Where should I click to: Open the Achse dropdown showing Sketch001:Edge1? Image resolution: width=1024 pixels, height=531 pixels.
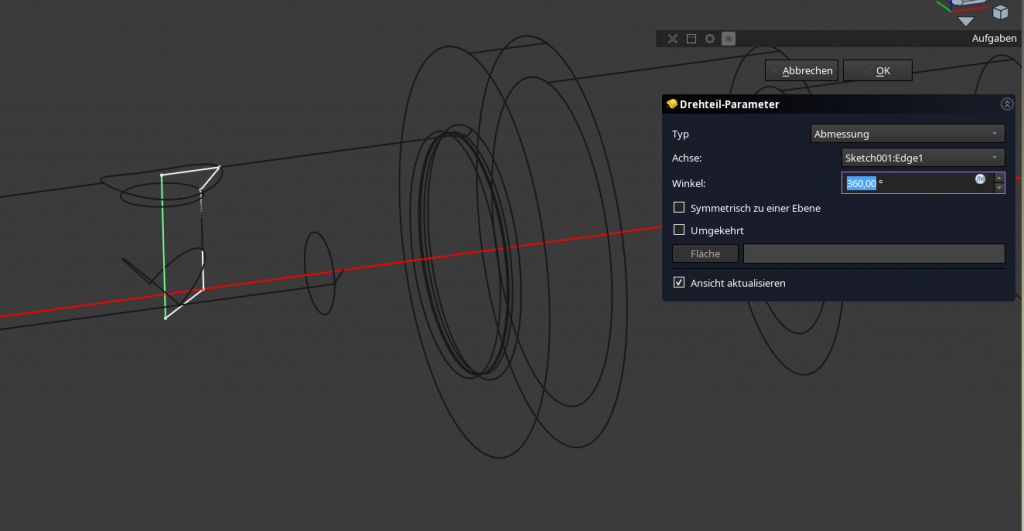(x=922, y=157)
